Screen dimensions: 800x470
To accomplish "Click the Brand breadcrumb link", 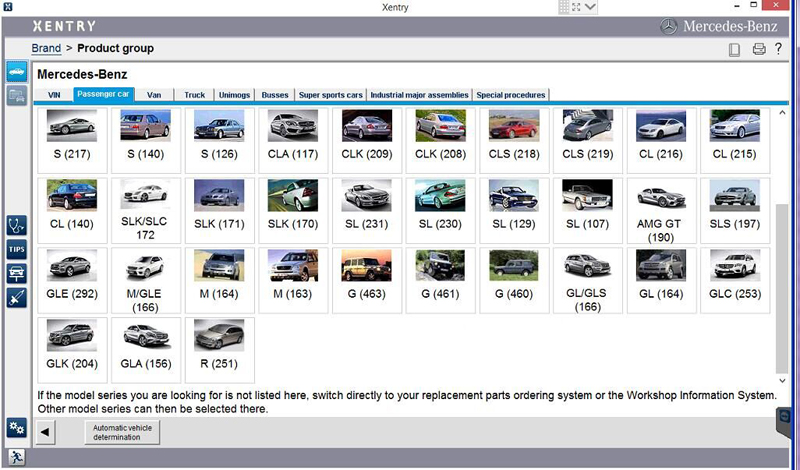I will (x=46, y=48).
